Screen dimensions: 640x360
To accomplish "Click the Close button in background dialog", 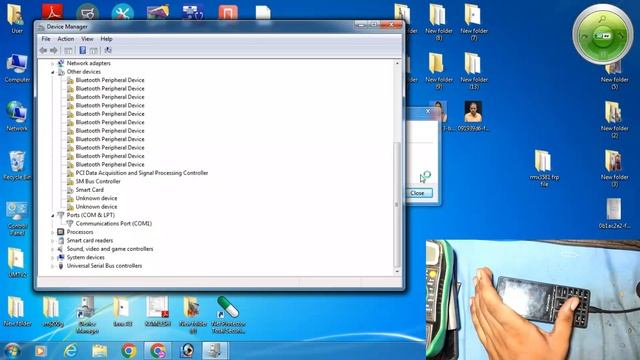I will click(419, 193).
